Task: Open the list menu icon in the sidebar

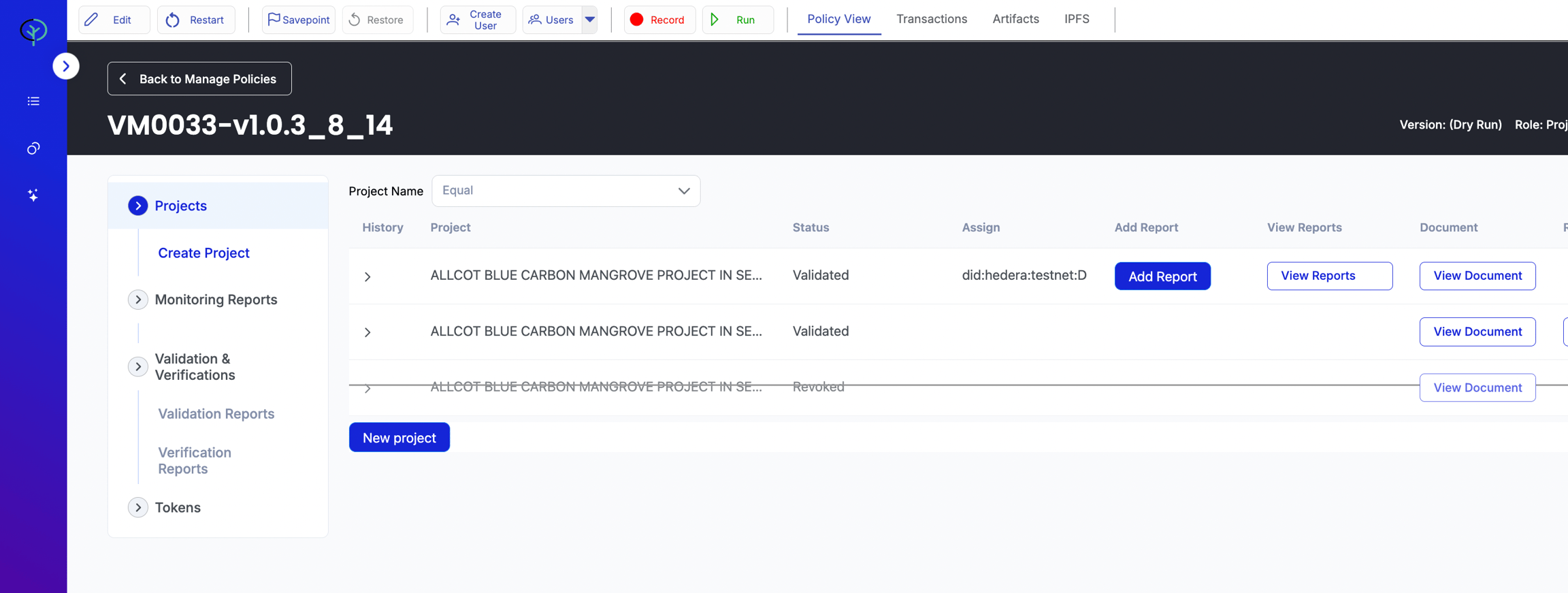Action: pos(33,101)
